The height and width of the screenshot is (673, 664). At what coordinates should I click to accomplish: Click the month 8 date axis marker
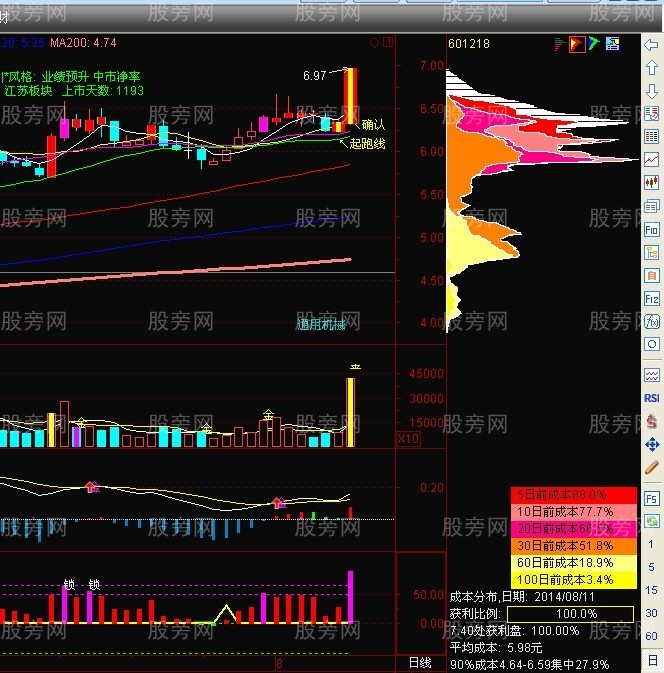point(279,664)
